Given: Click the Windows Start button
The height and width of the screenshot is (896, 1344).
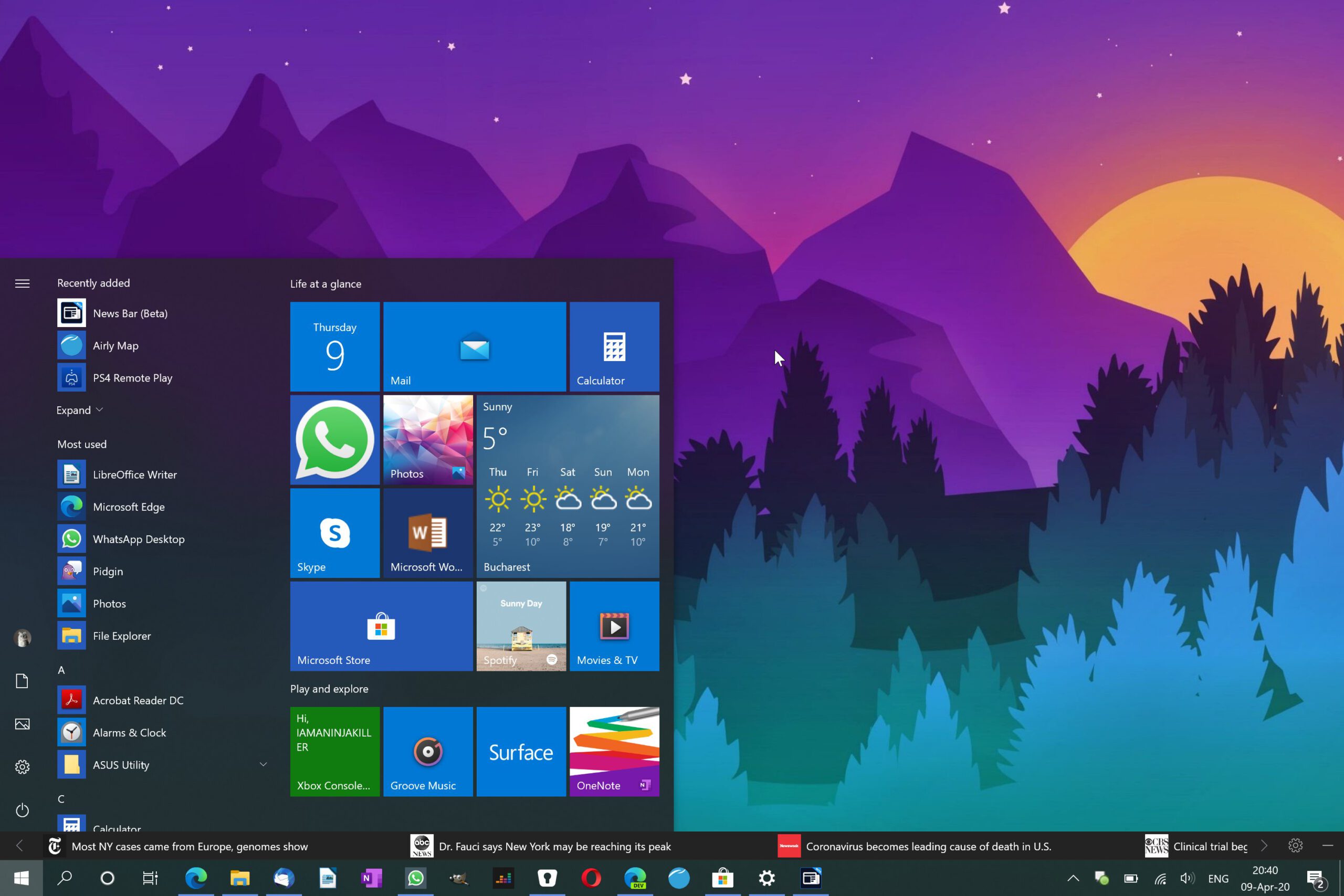Looking at the screenshot, I should click(x=21, y=878).
